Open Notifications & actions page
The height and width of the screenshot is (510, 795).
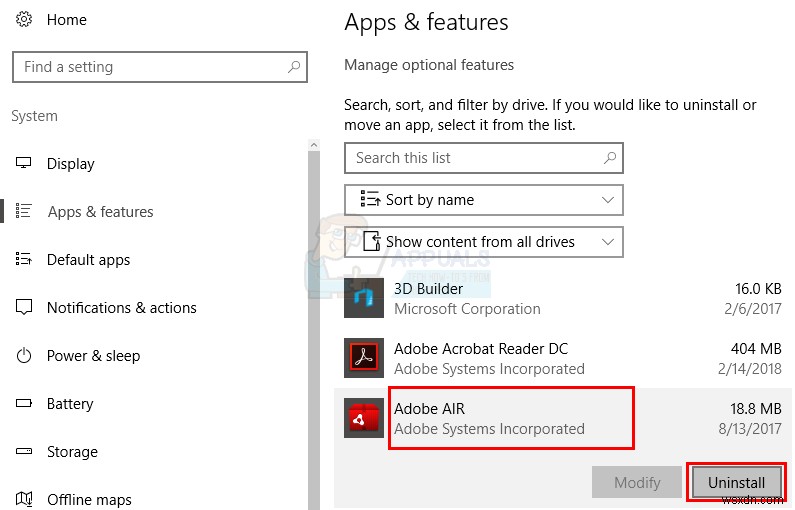(122, 308)
